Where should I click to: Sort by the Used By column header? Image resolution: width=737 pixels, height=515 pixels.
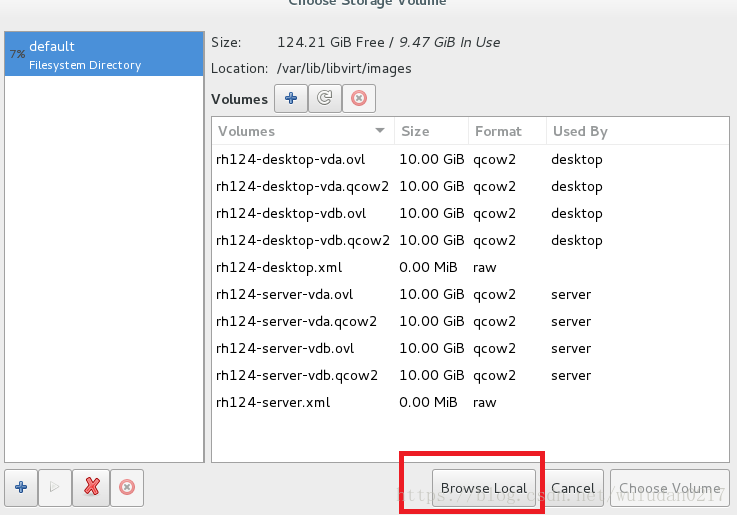click(x=638, y=131)
